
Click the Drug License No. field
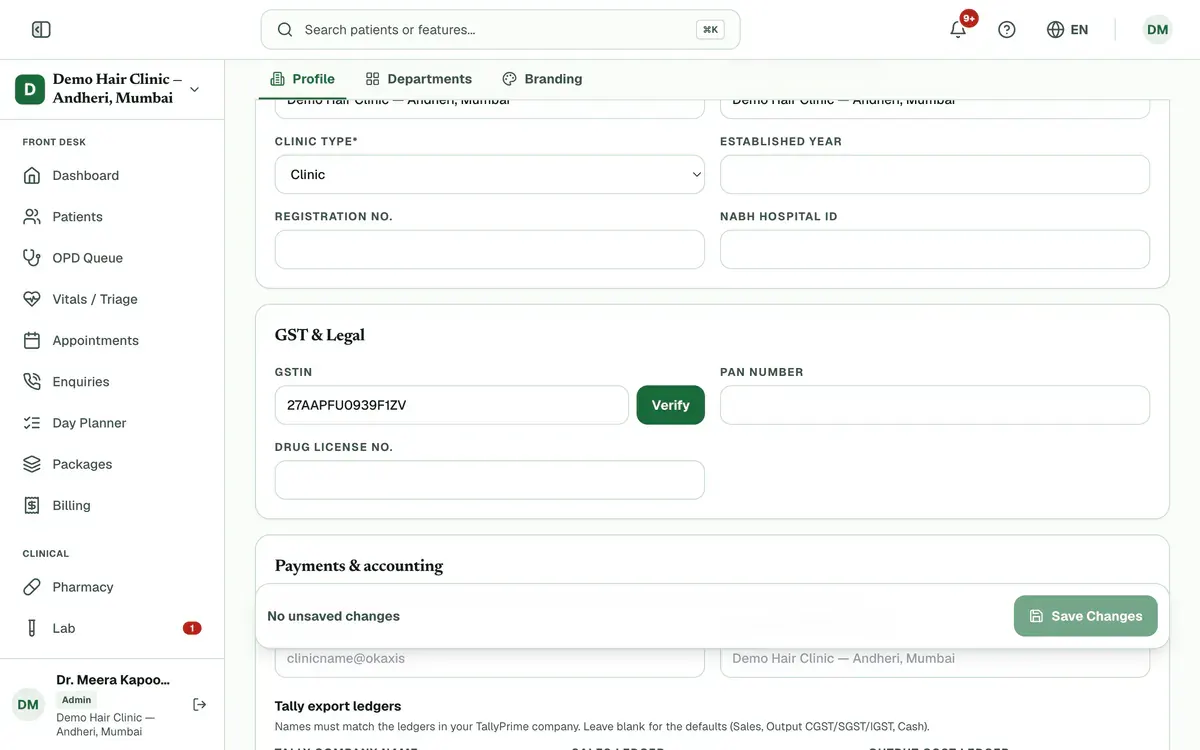(x=490, y=480)
